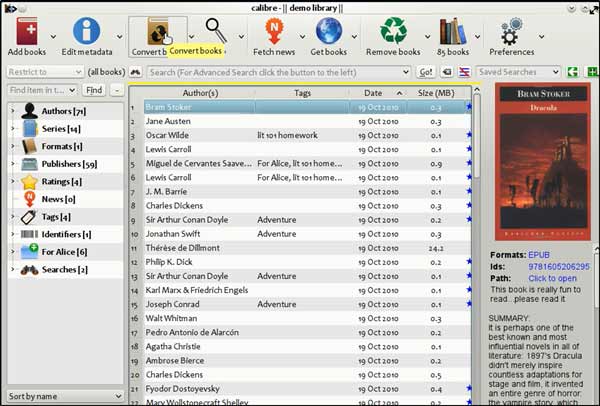
Task: Select For Alice [6] category
Action: pyautogui.click(x=64, y=252)
